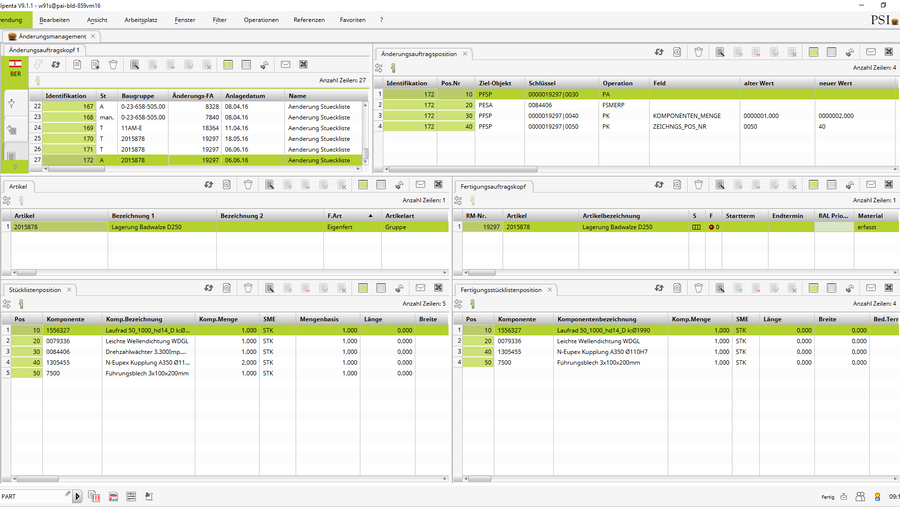Toggle green table view in Stücklistenposition toolbar
900x507 pixels.
[363, 288]
